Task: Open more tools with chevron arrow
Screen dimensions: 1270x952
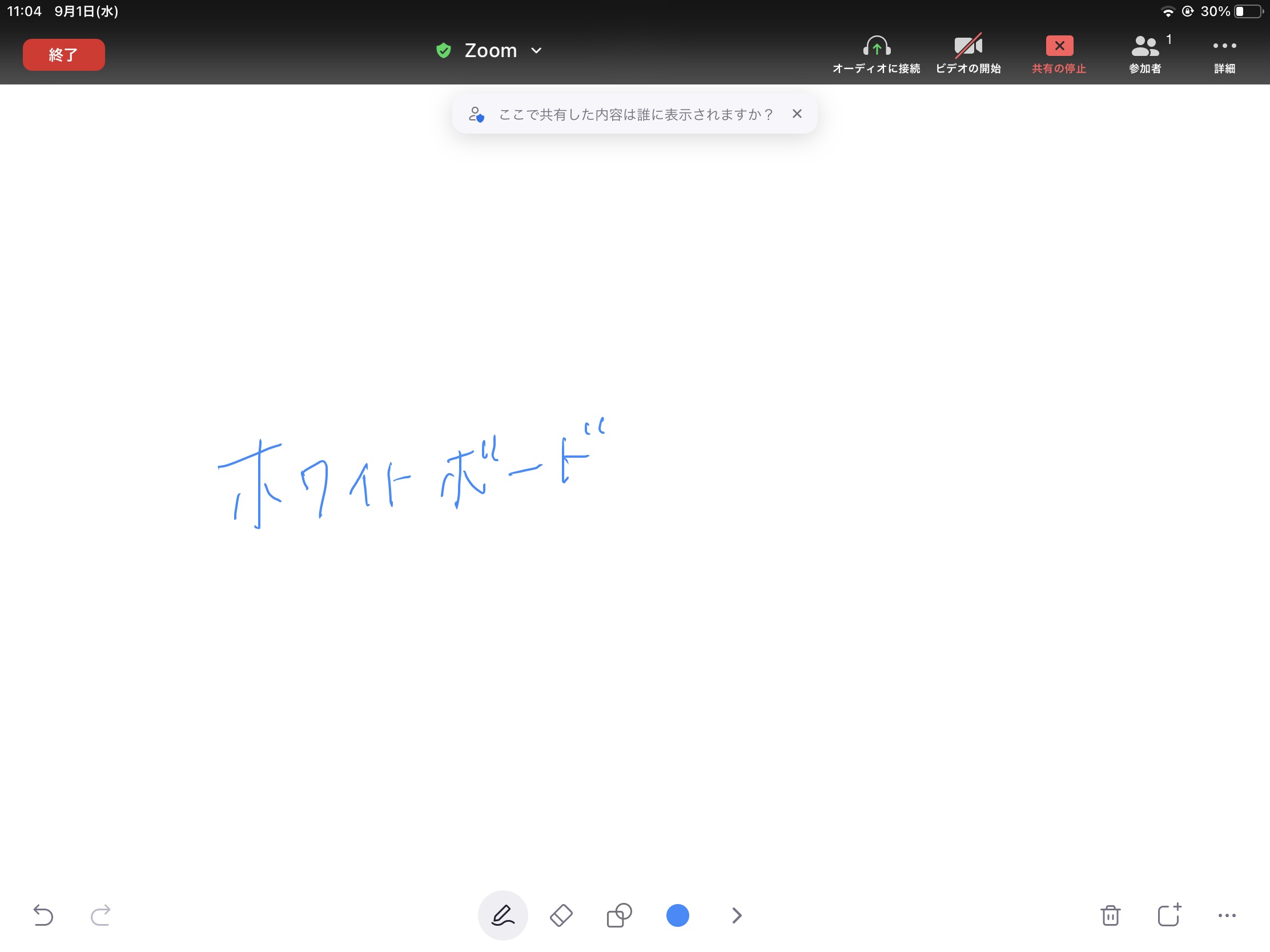Action: [737, 915]
